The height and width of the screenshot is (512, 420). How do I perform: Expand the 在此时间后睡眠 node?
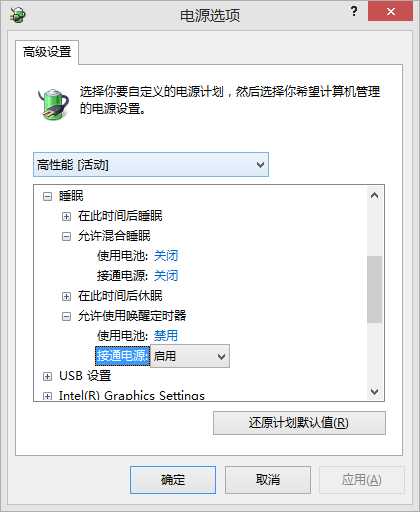[x=66, y=216]
